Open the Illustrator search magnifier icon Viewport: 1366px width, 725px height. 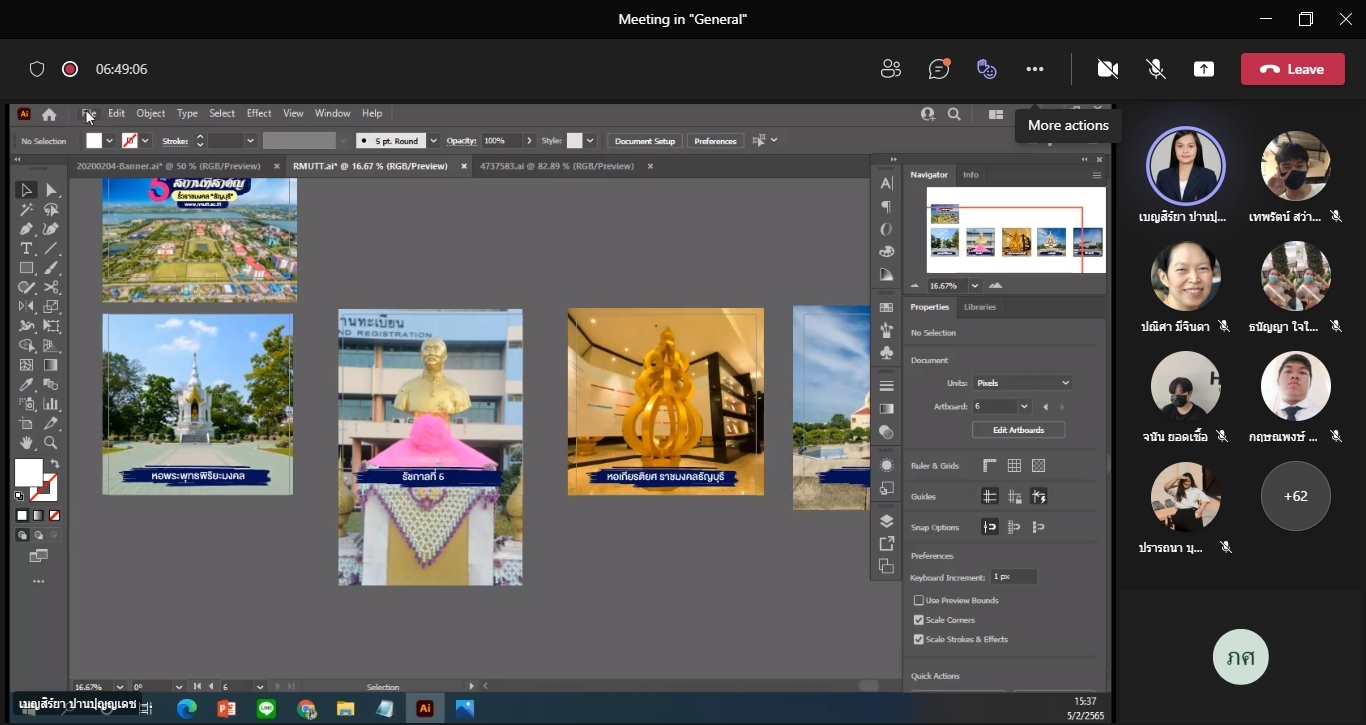click(x=954, y=114)
